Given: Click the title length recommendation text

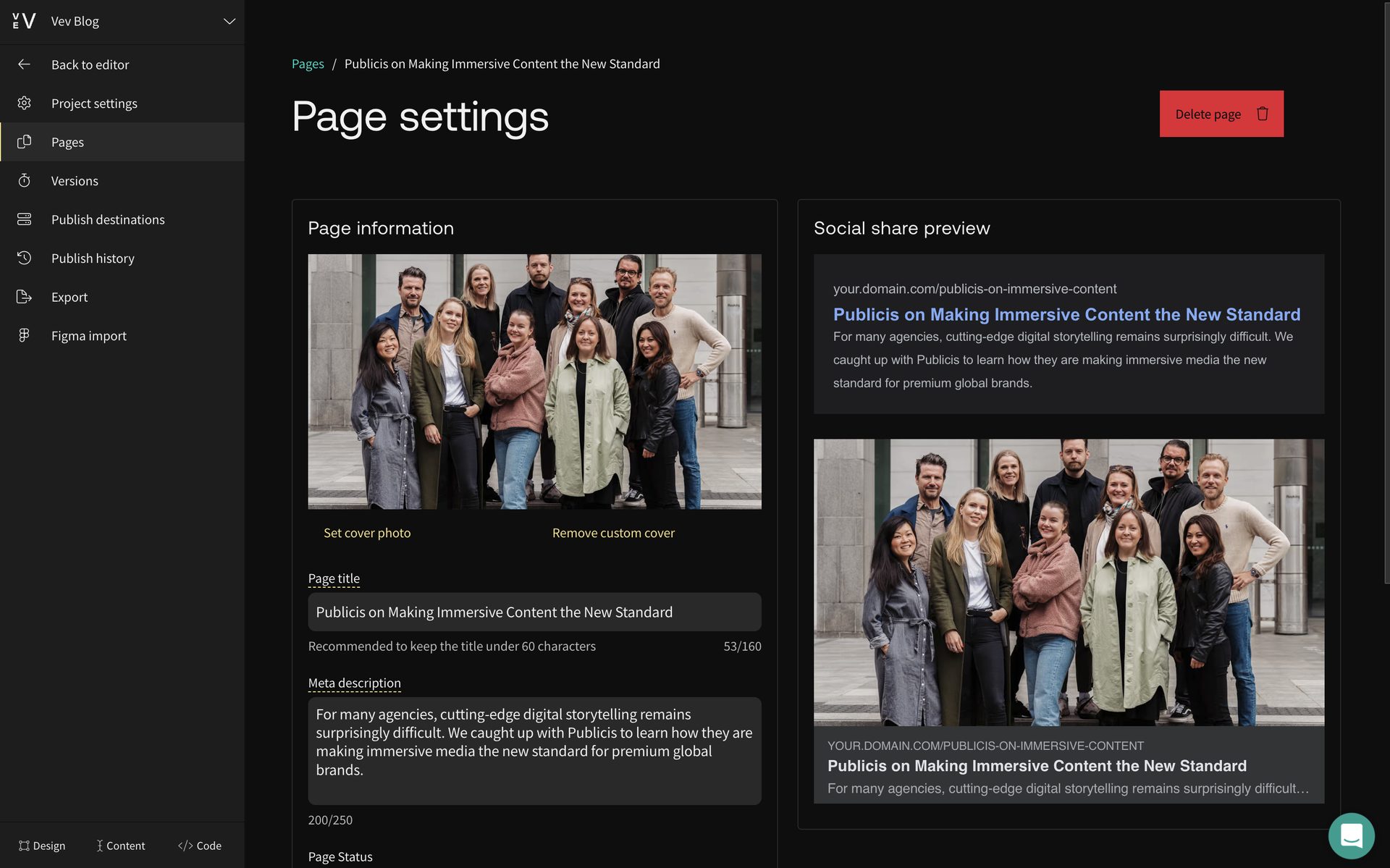Looking at the screenshot, I should click(452, 646).
